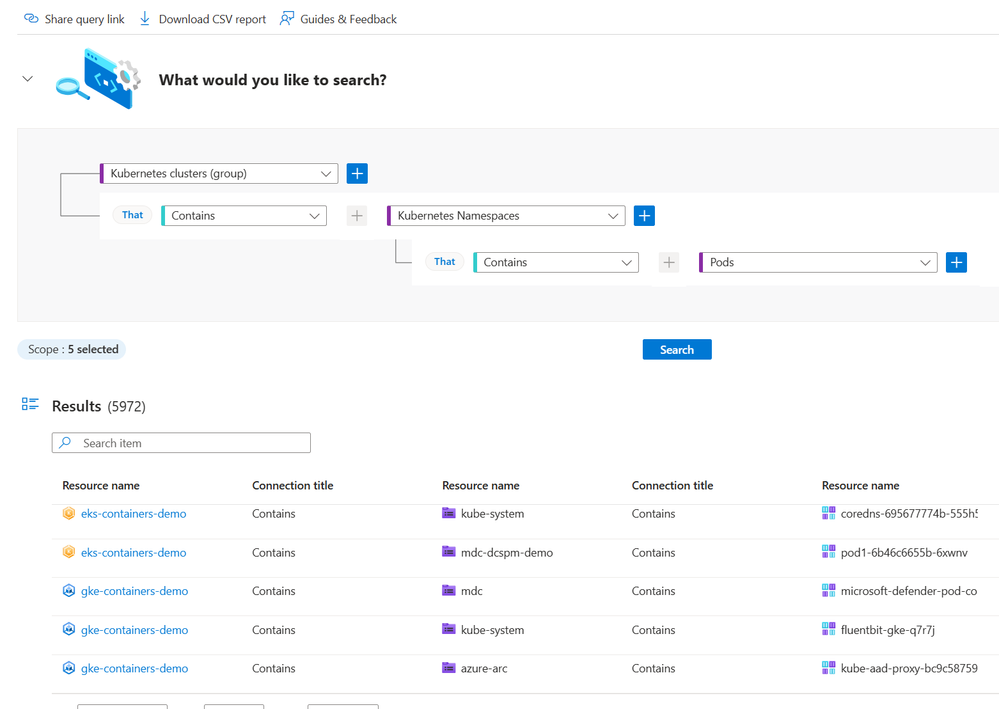This screenshot has width=999, height=709.
Task: Click pod icon beside kube-aad-proxy pod
Action: (828, 668)
